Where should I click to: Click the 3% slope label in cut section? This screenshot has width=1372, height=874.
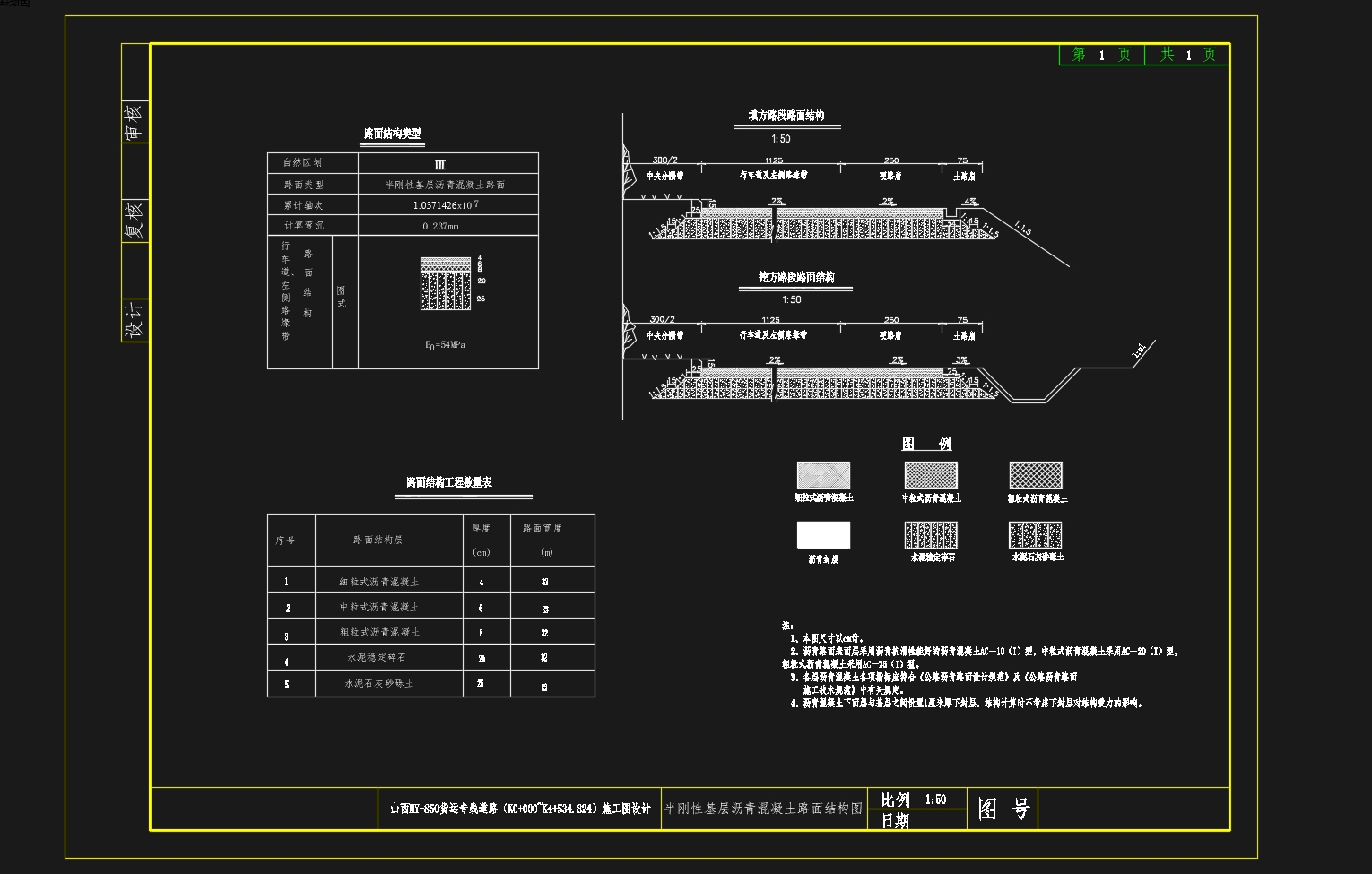(x=961, y=360)
